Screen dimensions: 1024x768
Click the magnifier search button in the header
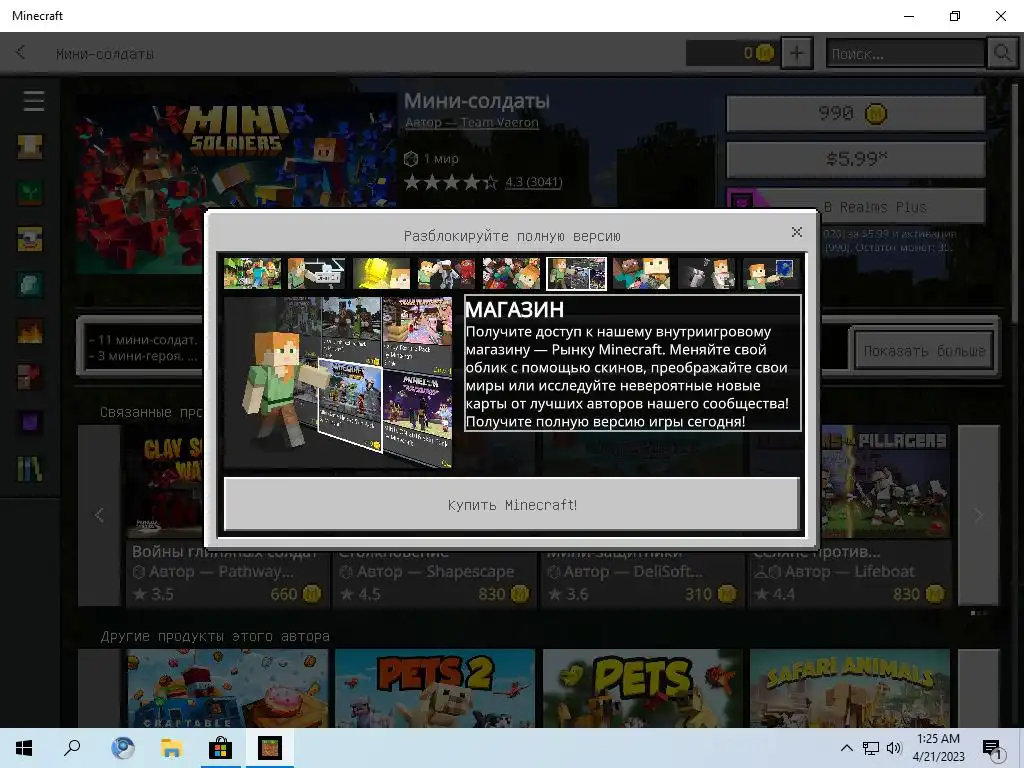[x=1002, y=54]
